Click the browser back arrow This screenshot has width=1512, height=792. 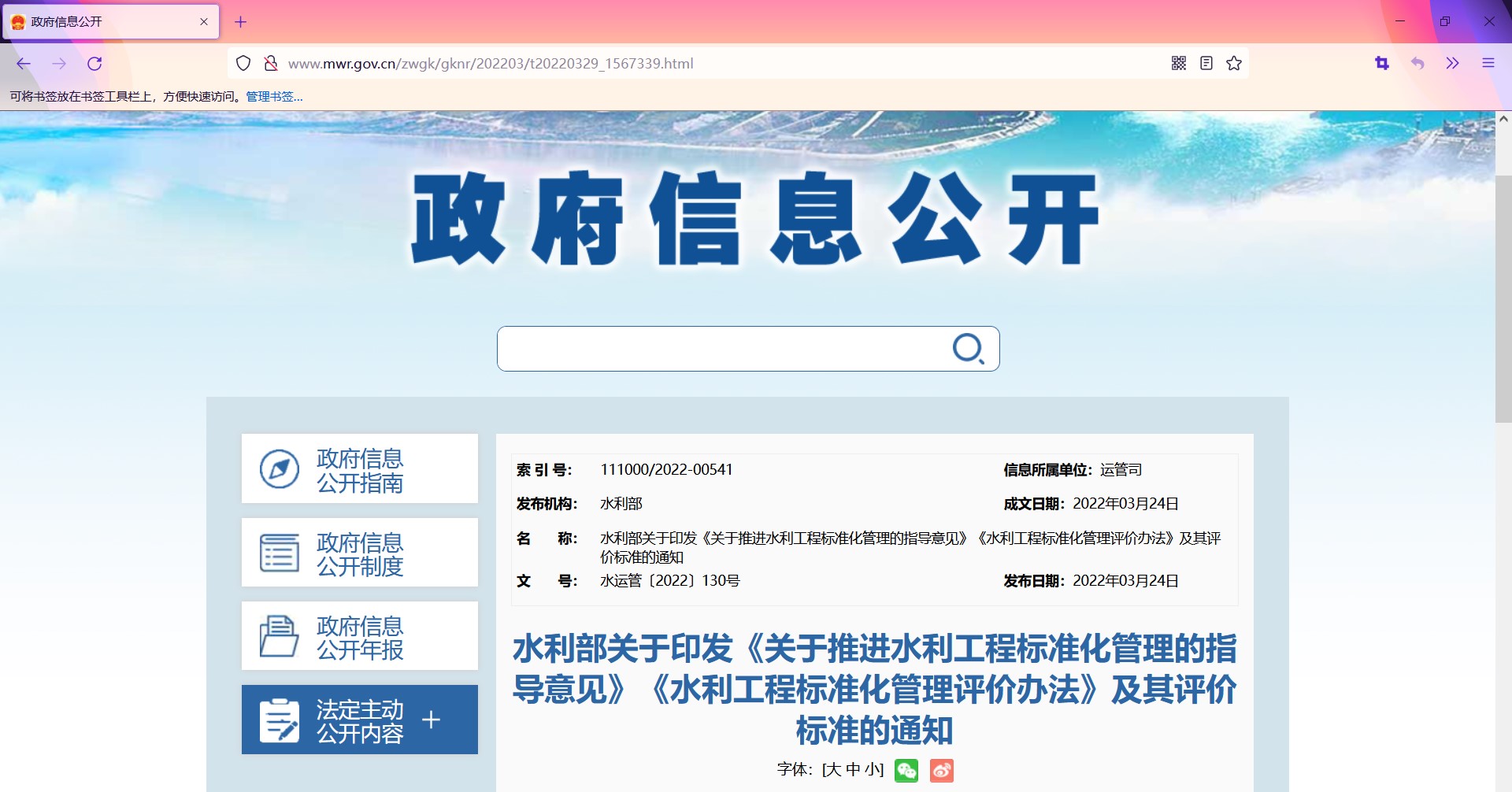(x=24, y=64)
